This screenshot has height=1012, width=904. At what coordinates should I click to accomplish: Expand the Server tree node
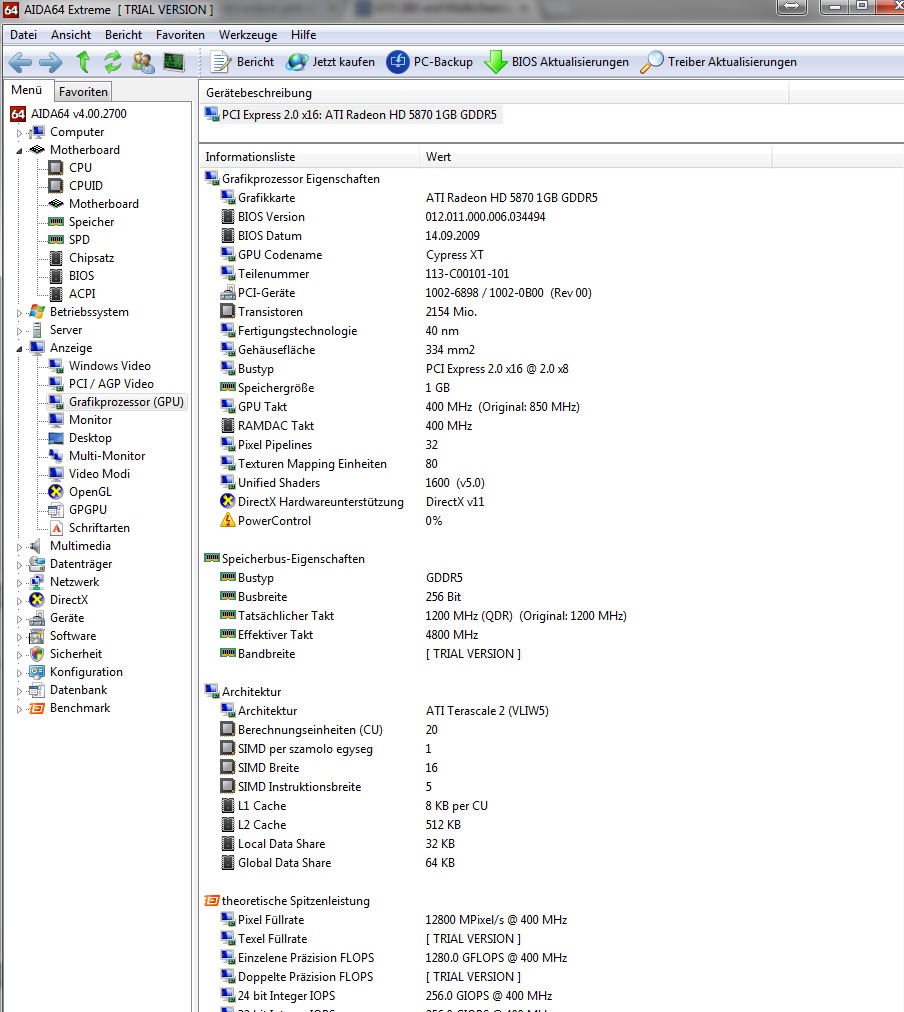(19, 331)
